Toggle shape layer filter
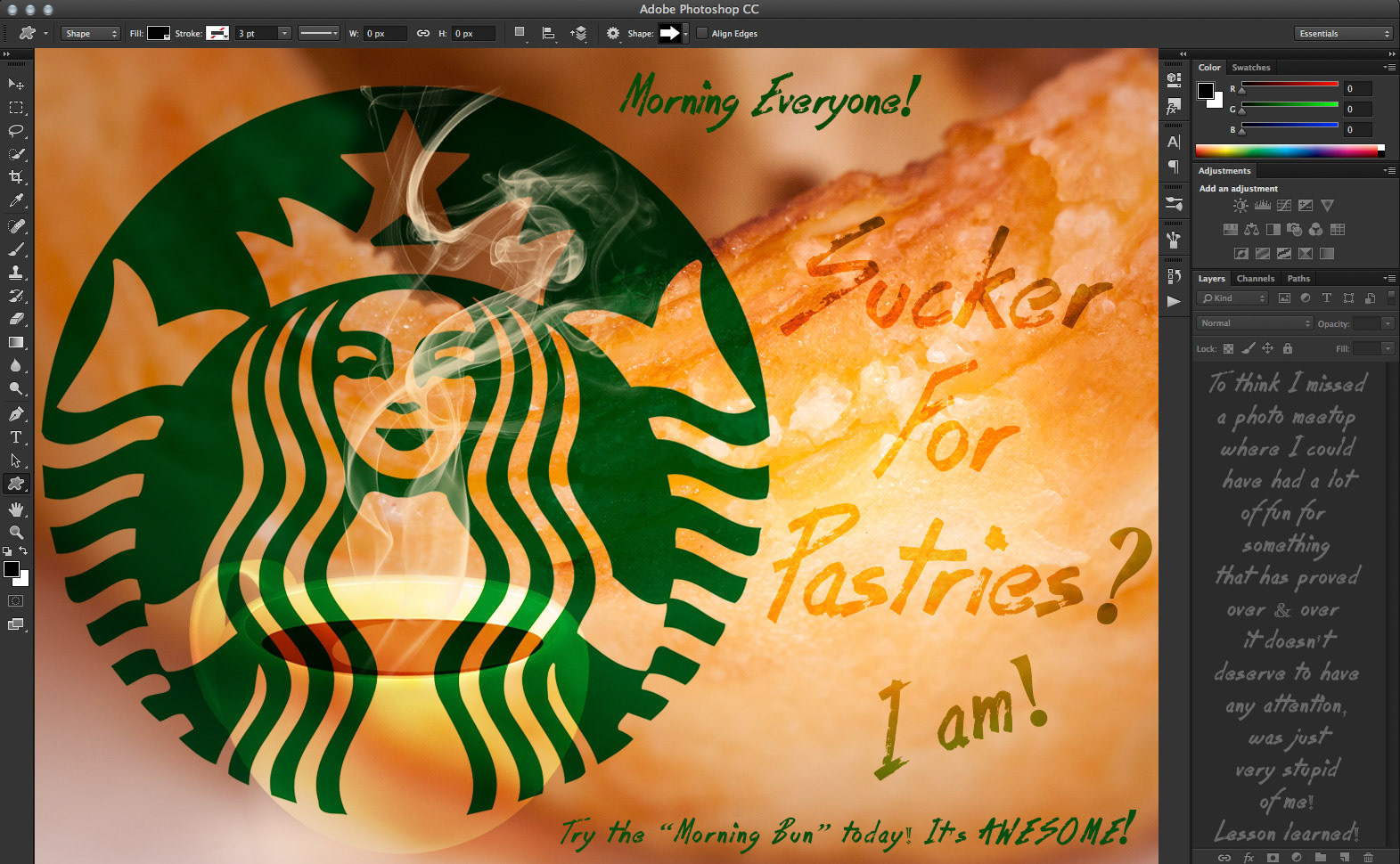Screen dimensions: 1400x864 (x=1348, y=298)
